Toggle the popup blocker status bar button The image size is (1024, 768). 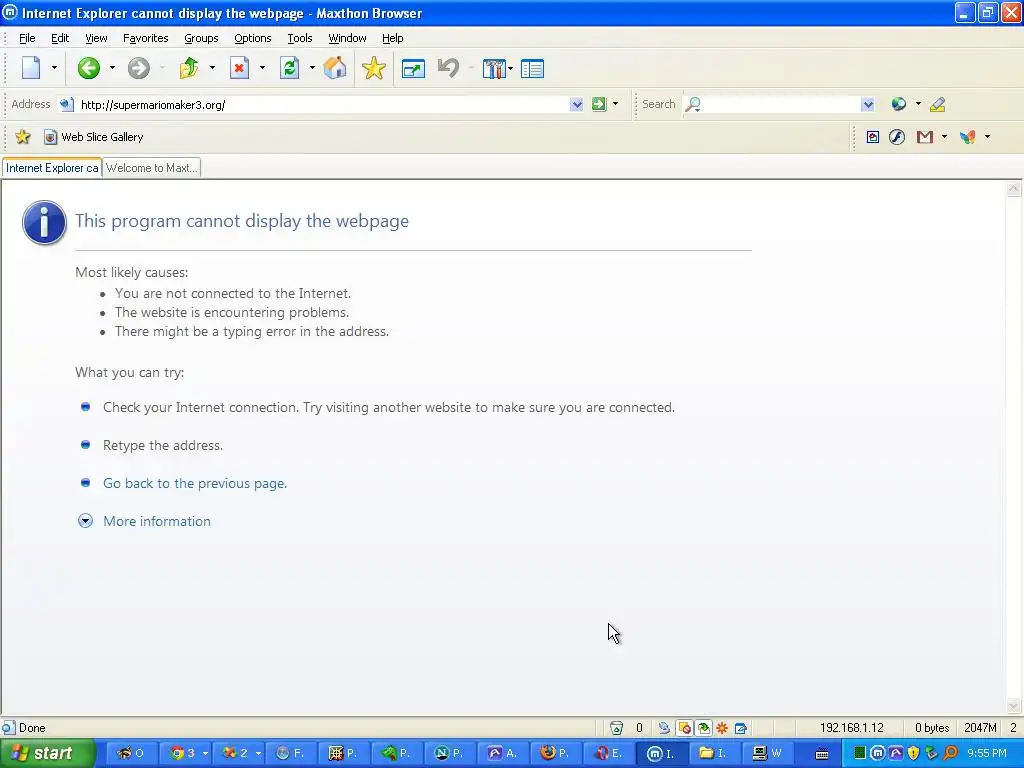tap(684, 728)
